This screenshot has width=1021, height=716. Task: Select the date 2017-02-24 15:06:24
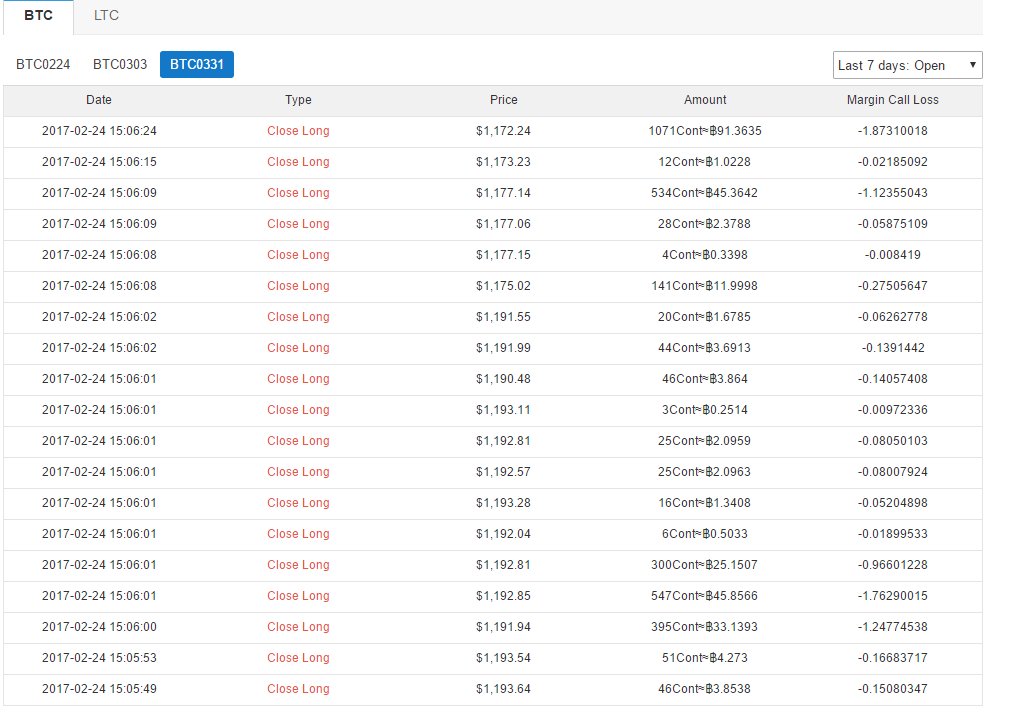tap(99, 131)
